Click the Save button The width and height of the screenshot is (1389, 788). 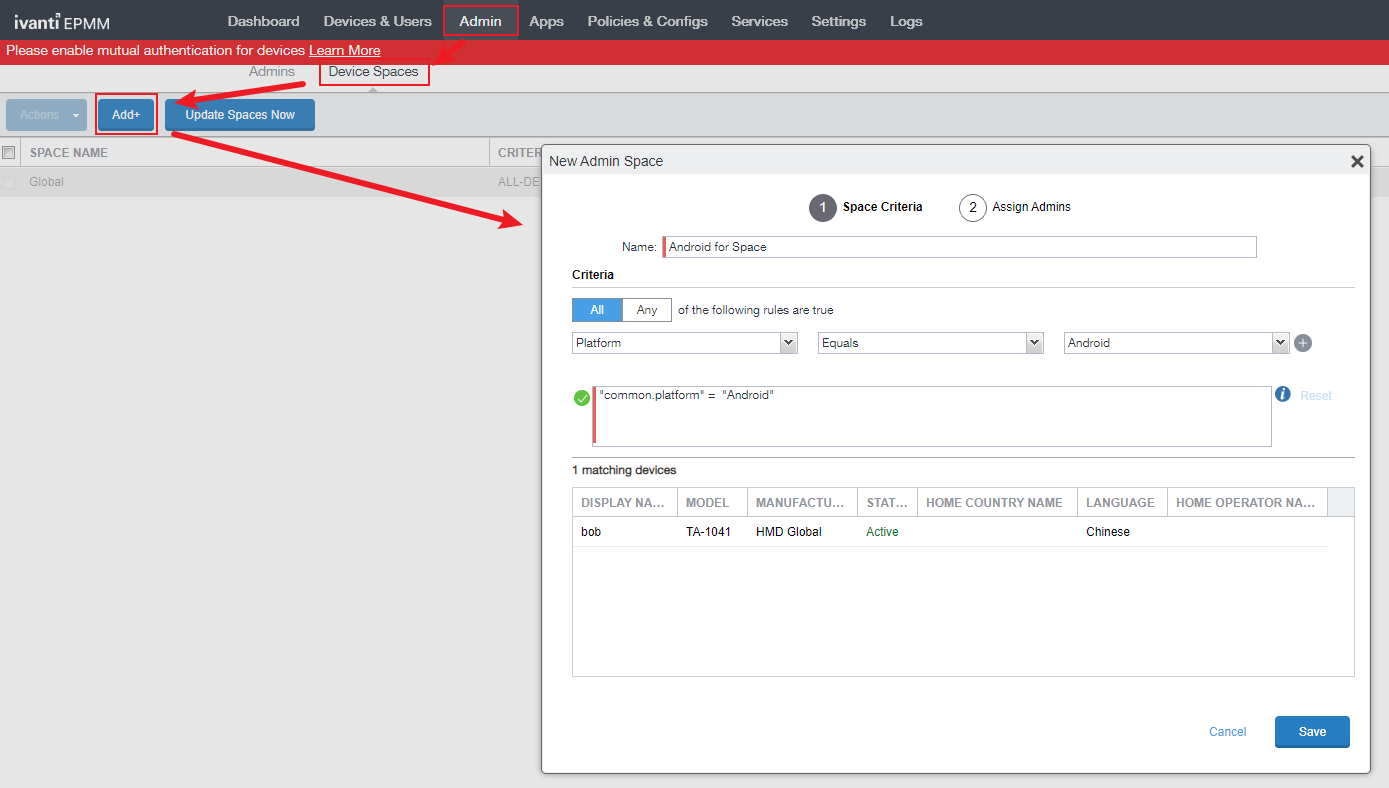(1312, 732)
